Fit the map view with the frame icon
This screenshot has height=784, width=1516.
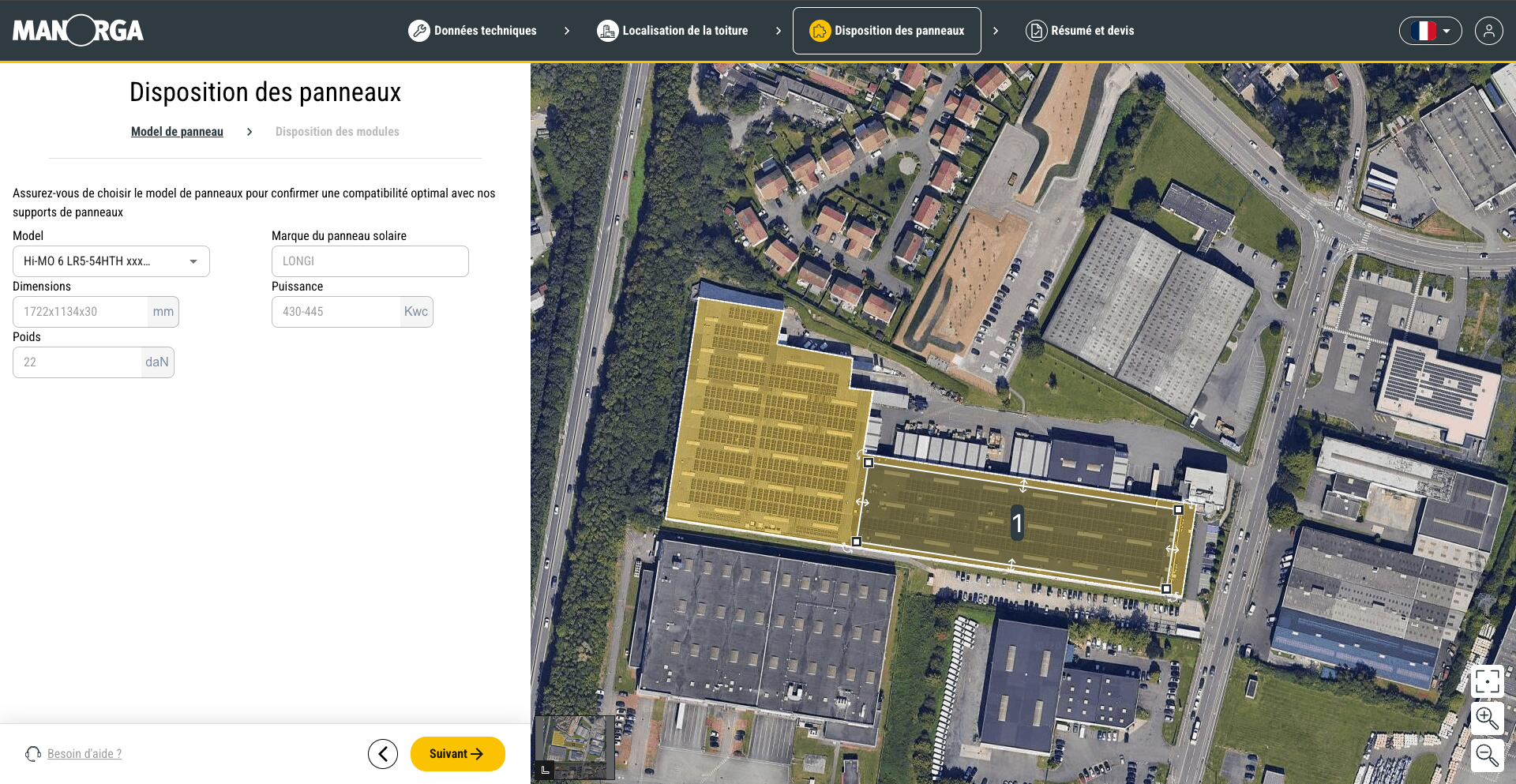point(1487,681)
